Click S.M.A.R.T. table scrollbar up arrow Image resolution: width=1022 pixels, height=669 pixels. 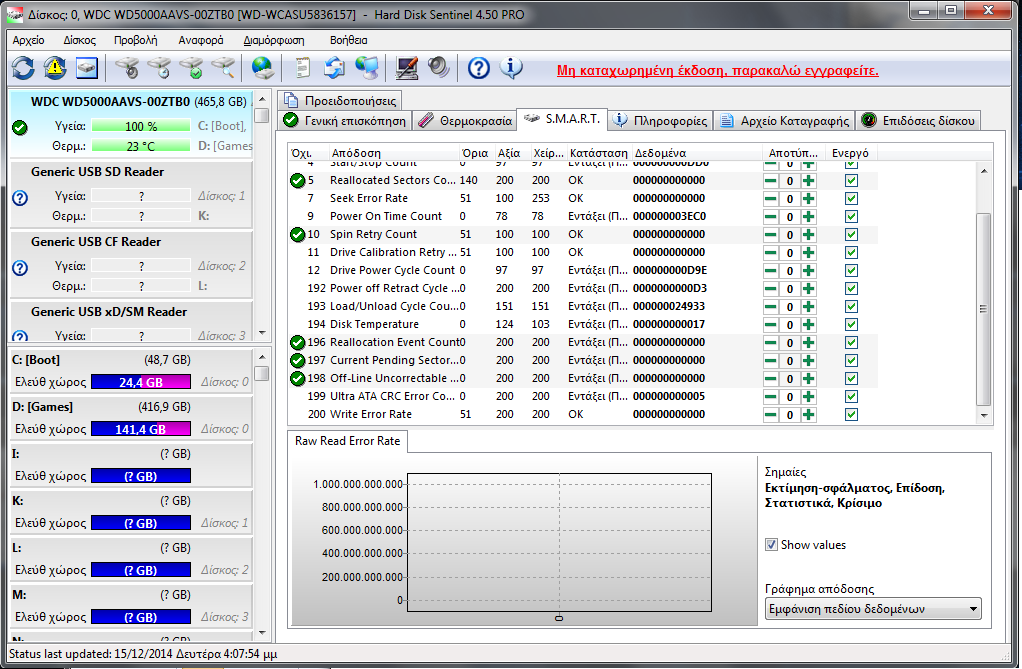984,171
